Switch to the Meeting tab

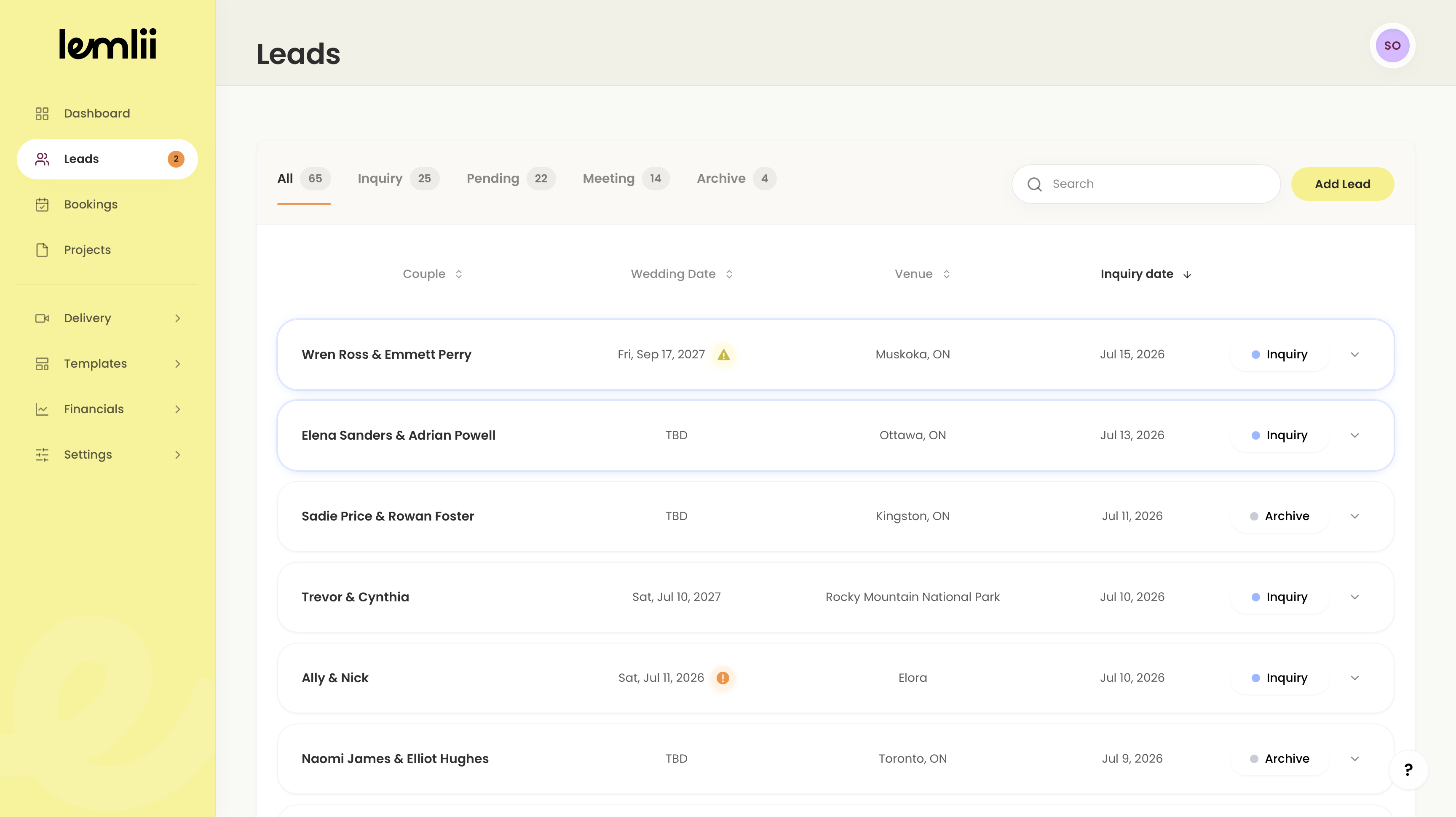point(626,179)
